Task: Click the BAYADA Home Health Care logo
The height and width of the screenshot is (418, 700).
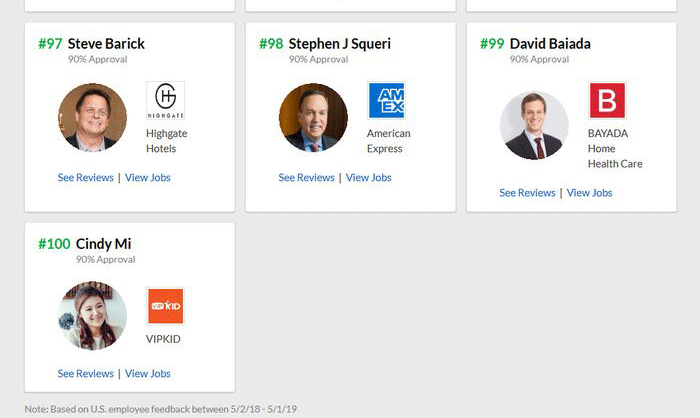Action: coord(607,101)
